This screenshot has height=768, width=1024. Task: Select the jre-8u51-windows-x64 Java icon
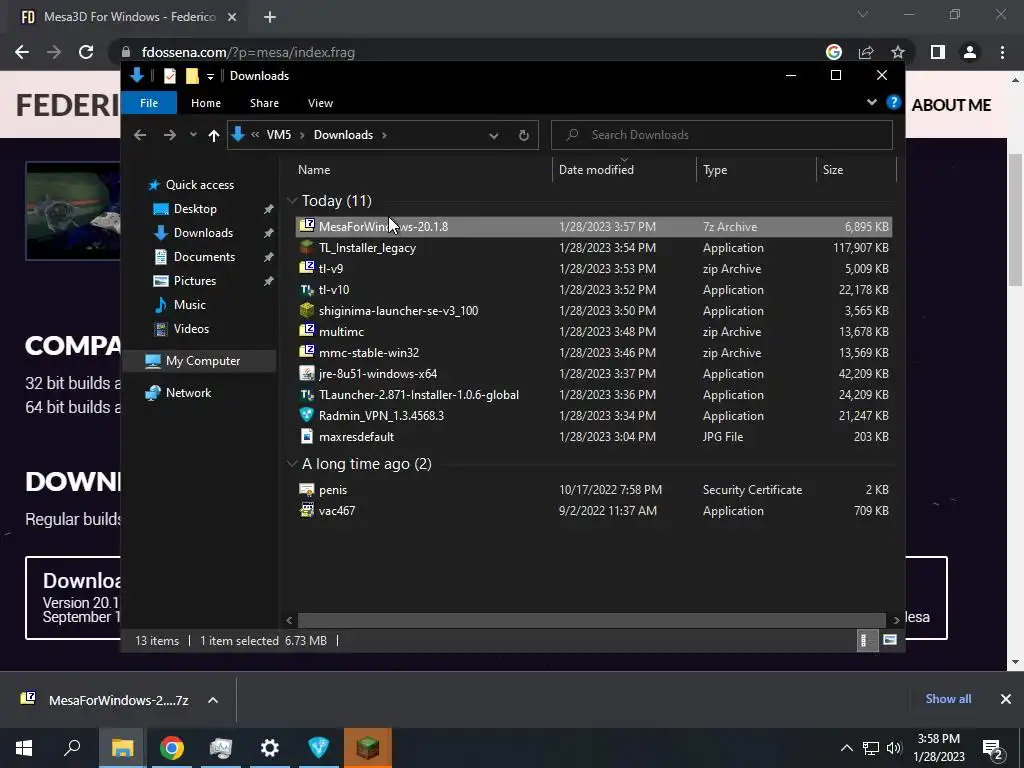click(x=307, y=374)
